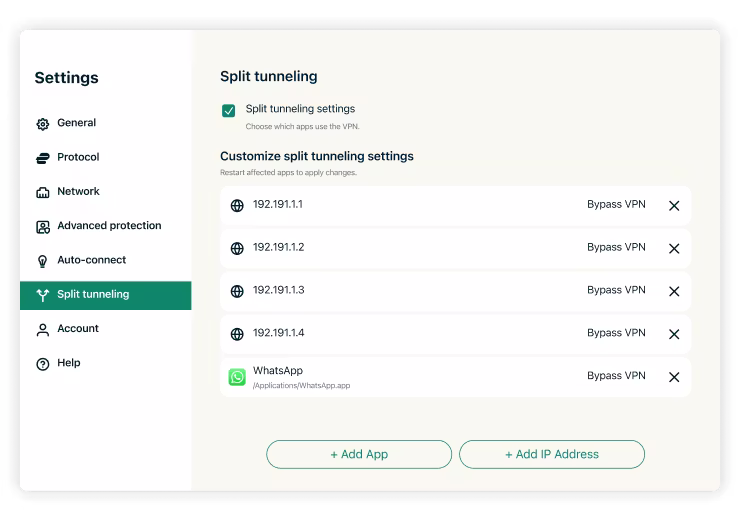Image resolution: width=740 pixels, height=520 pixels.
Task: Go to Network settings
Action: (105, 192)
